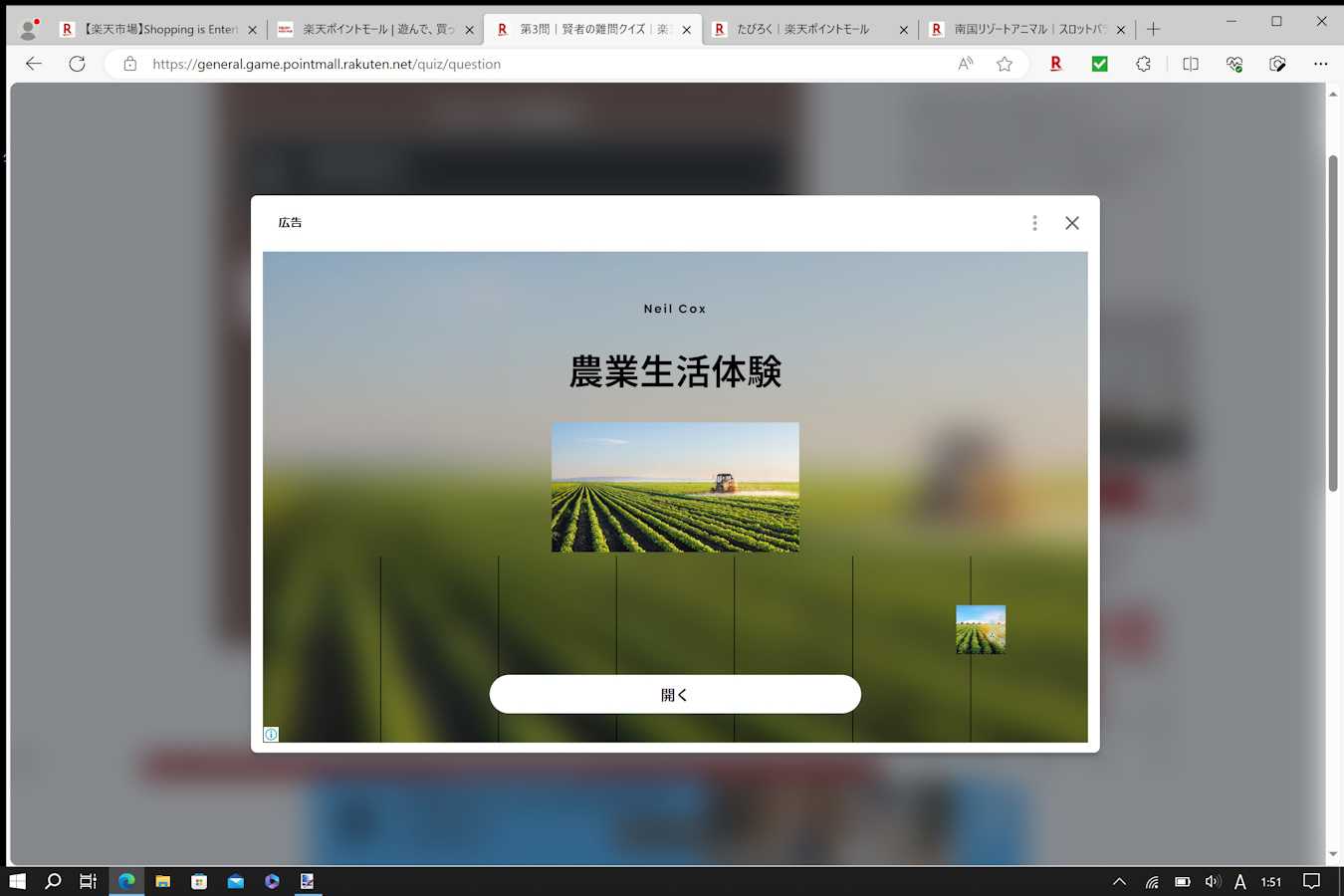The height and width of the screenshot is (896, 1344).
Task: Click the address bar URL
Action: point(327,64)
